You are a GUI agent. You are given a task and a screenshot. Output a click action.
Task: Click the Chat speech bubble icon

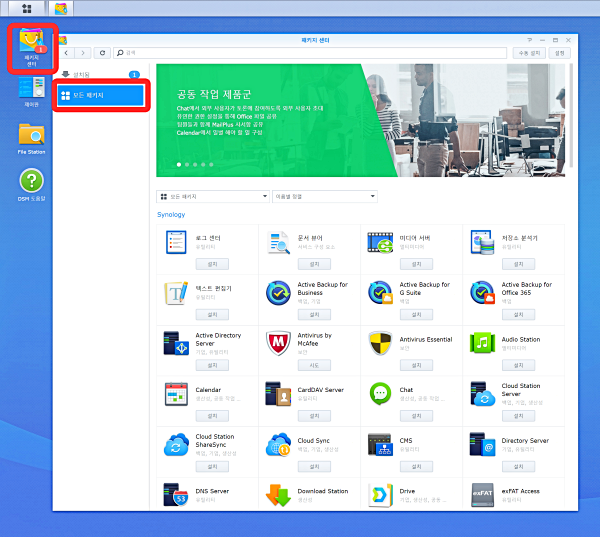(x=380, y=394)
